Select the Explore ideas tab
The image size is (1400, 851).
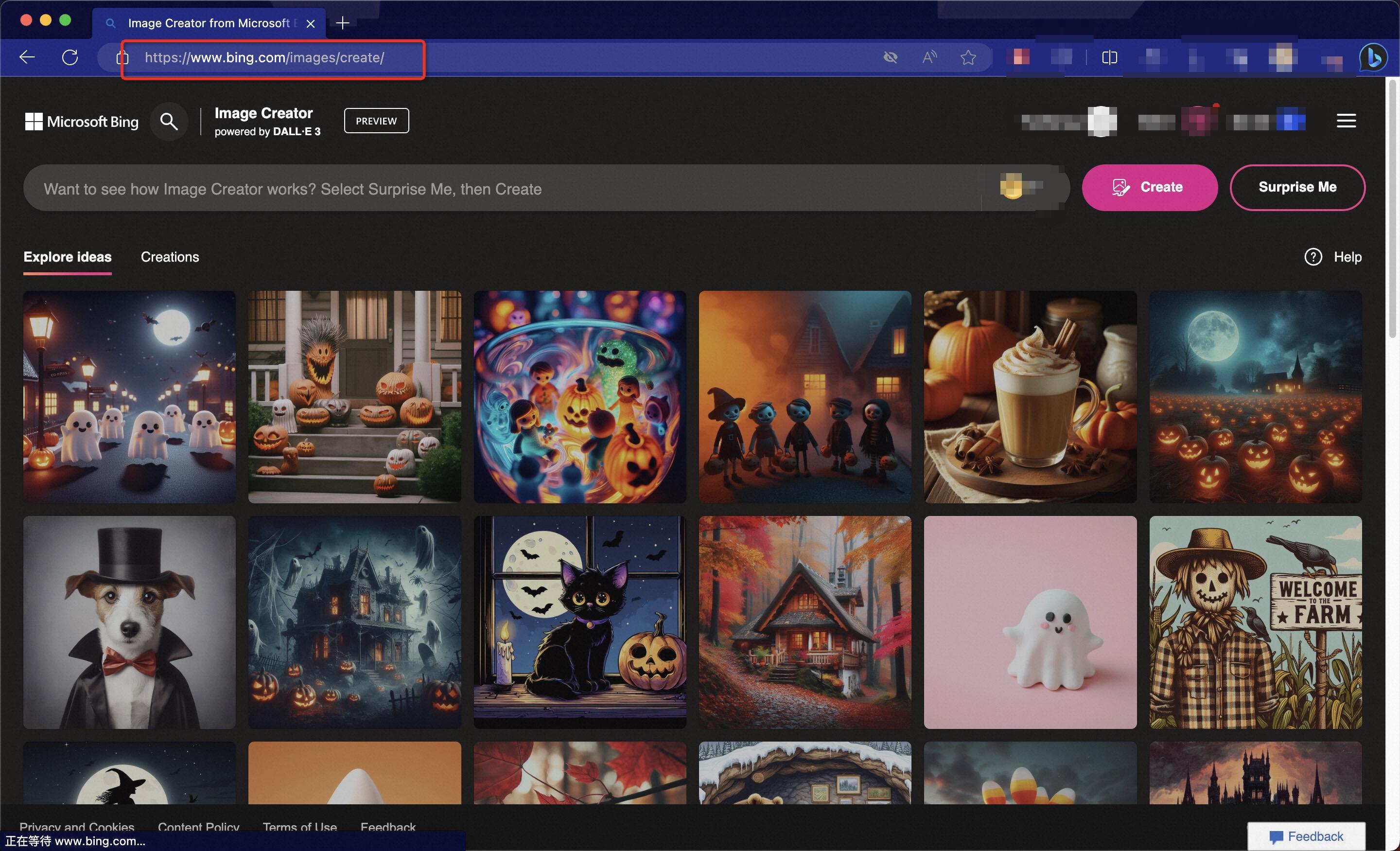[x=67, y=257]
